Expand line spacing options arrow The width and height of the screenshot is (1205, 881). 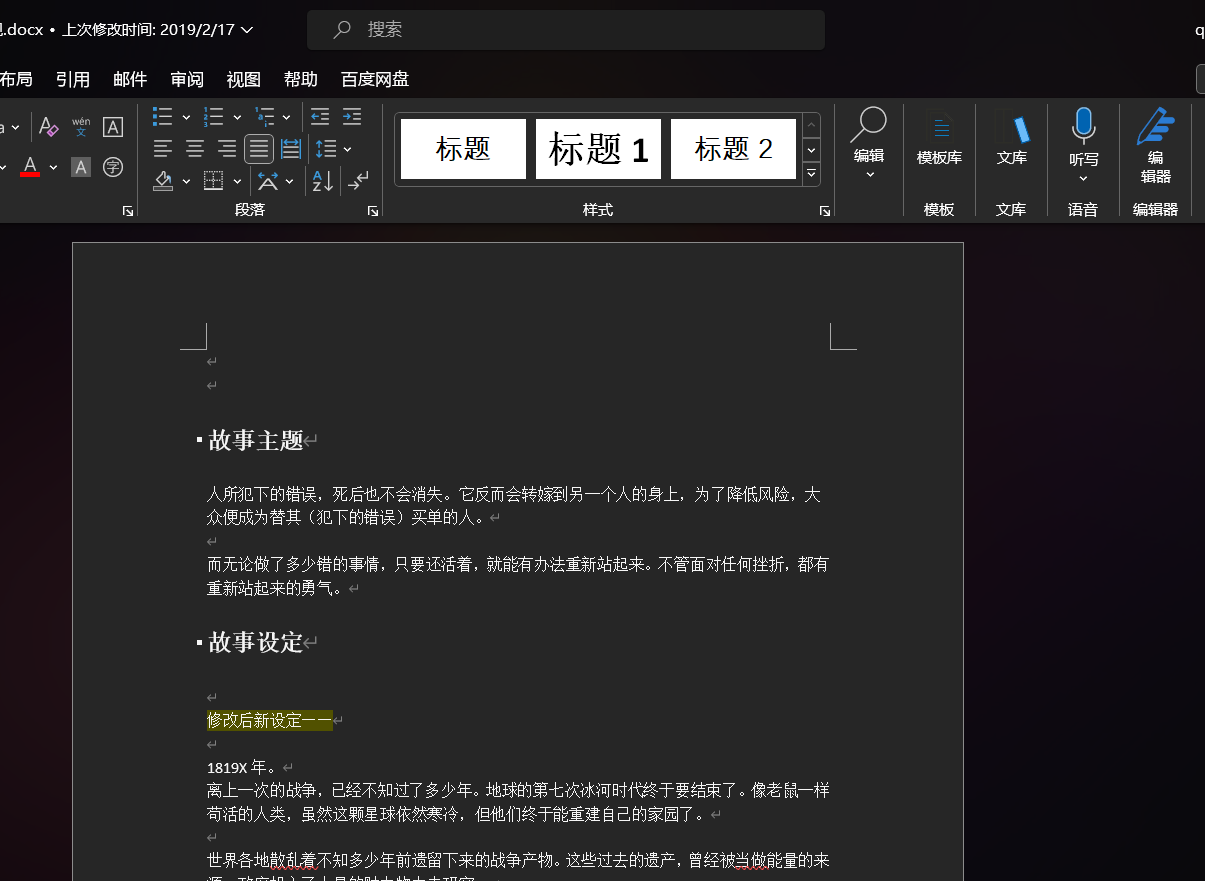[x=347, y=149]
